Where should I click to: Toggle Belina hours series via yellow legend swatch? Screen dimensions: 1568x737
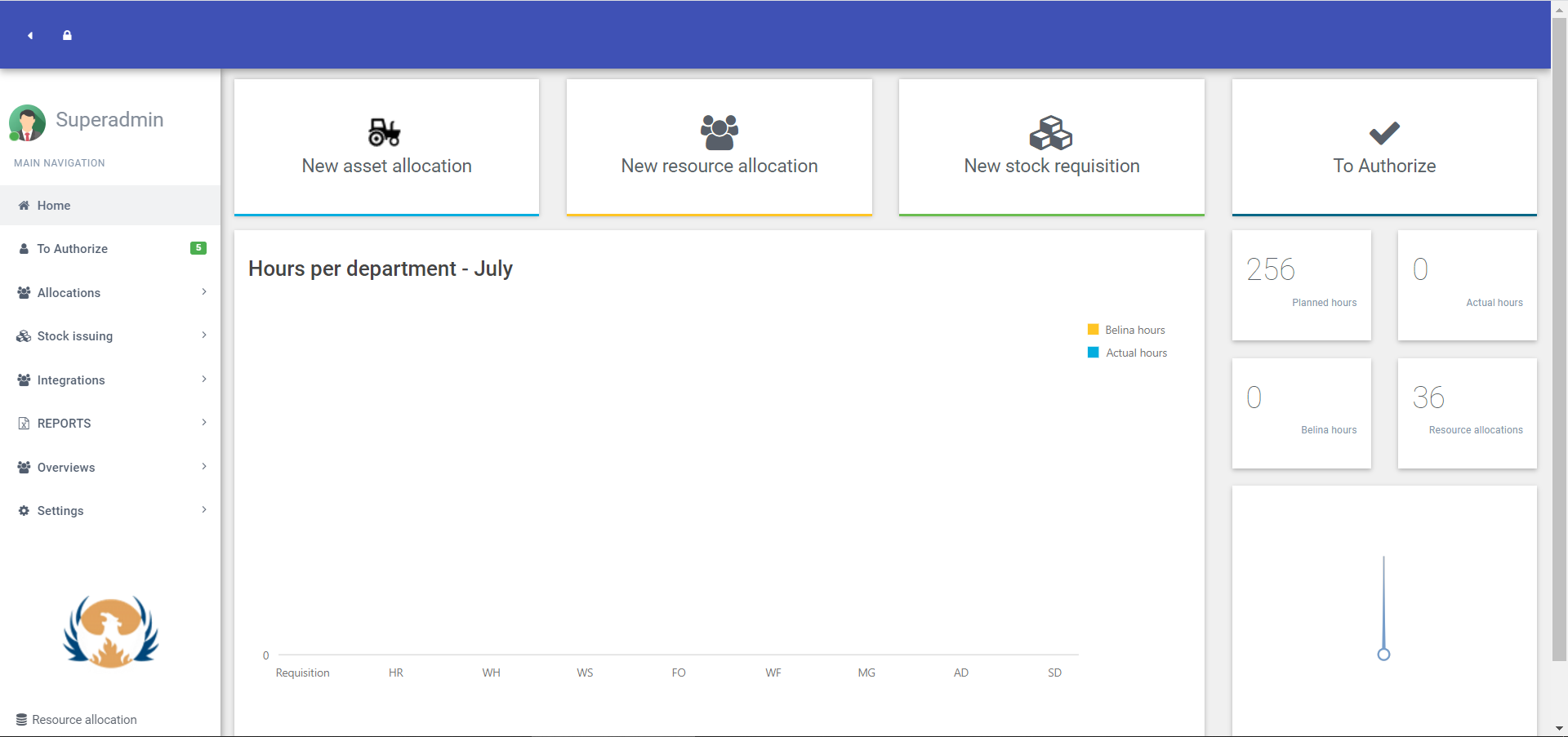pos(1093,330)
